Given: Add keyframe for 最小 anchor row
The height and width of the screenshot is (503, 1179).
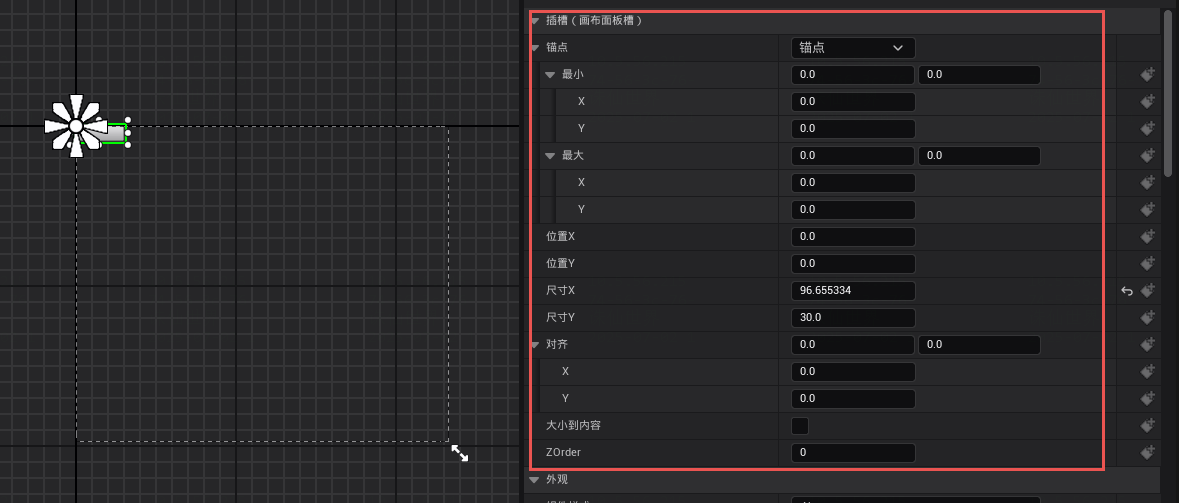Looking at the screenshot, I should click(1147, 74).
